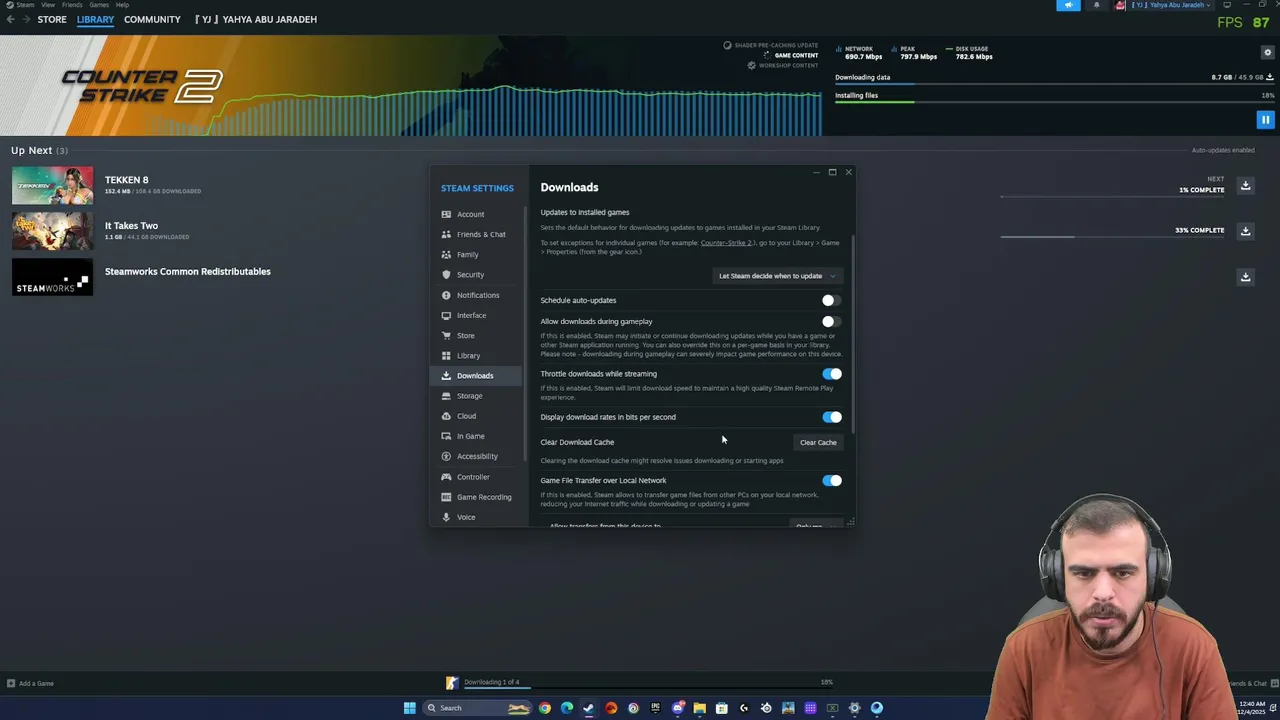The height and width of the screenshot is (720, 1280).
Task: Open Family settings section
Action: (x=475, y=254)
